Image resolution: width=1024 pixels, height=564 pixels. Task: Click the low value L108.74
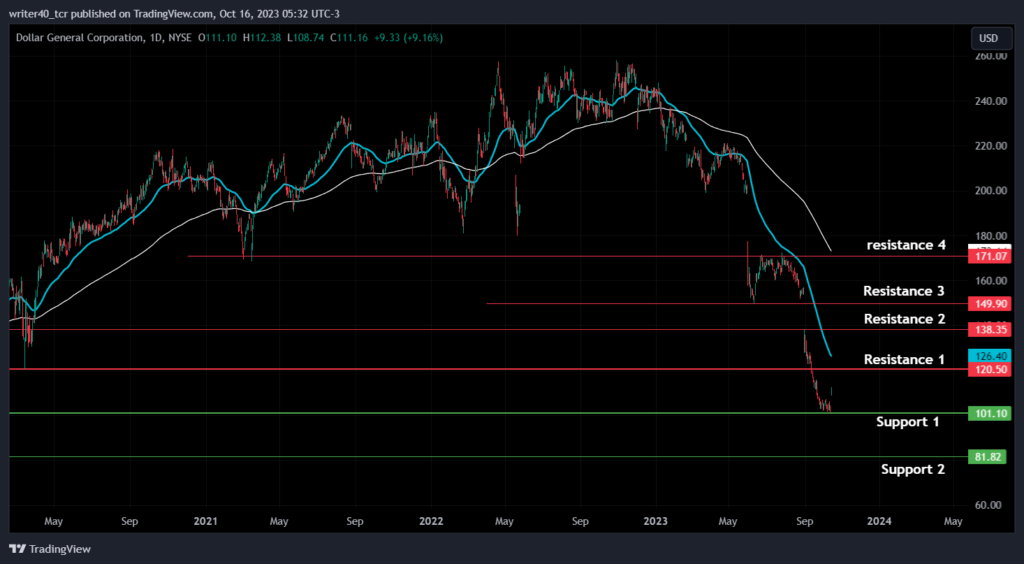coord(306,39)
